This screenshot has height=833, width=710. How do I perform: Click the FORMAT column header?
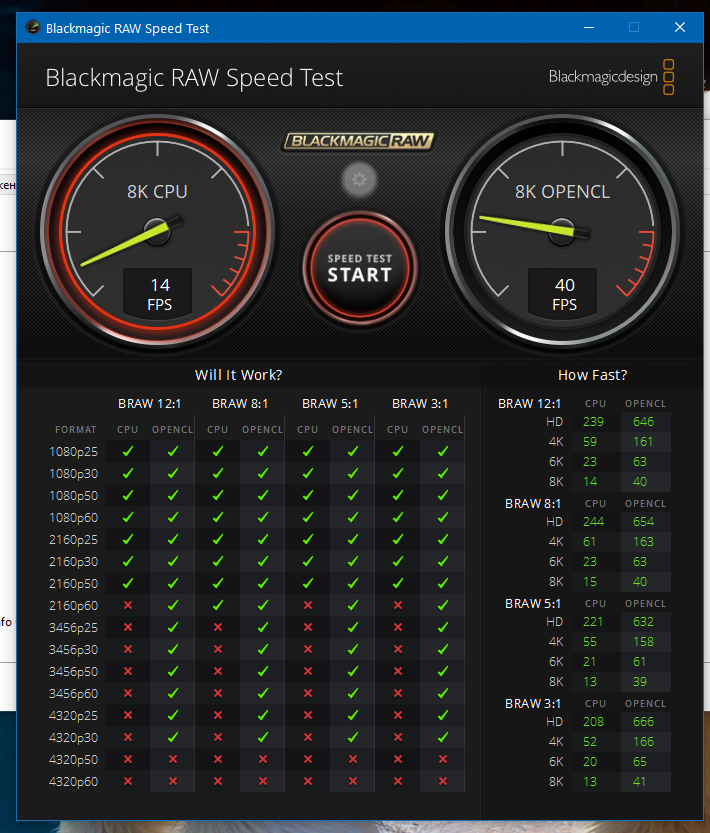(75, 429)
